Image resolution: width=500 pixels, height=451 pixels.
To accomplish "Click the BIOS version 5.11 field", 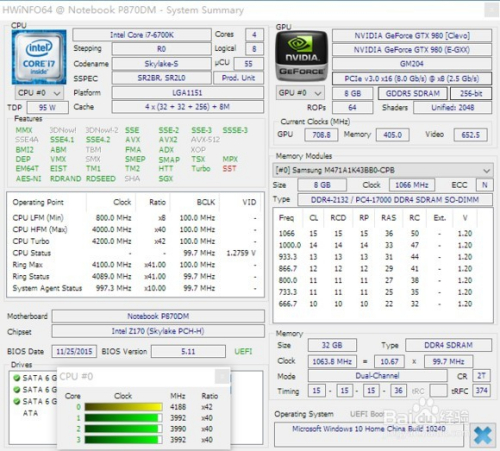I will [188, 352].
